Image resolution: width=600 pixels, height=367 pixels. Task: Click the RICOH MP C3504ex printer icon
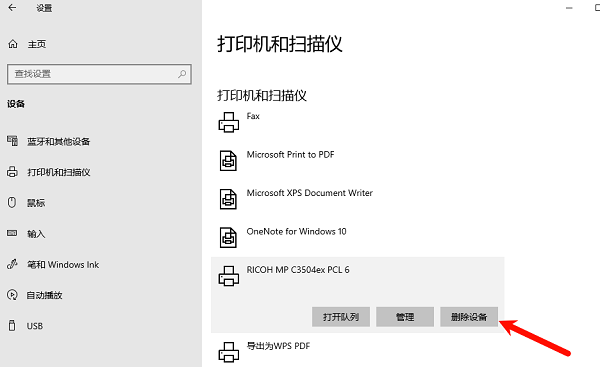[x=228, y=276]
